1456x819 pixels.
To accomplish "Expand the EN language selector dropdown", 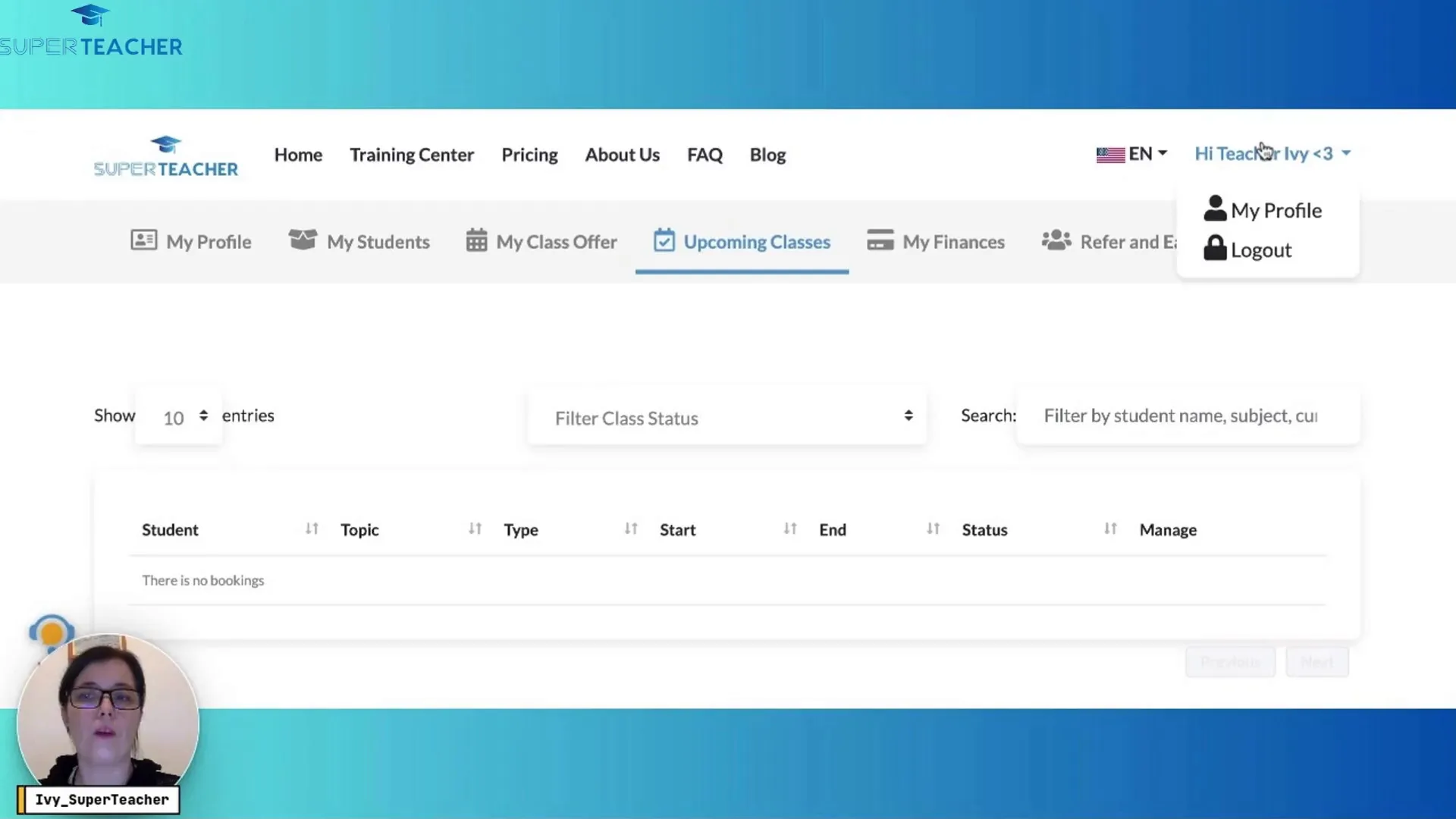I will tap(1132, 153).
